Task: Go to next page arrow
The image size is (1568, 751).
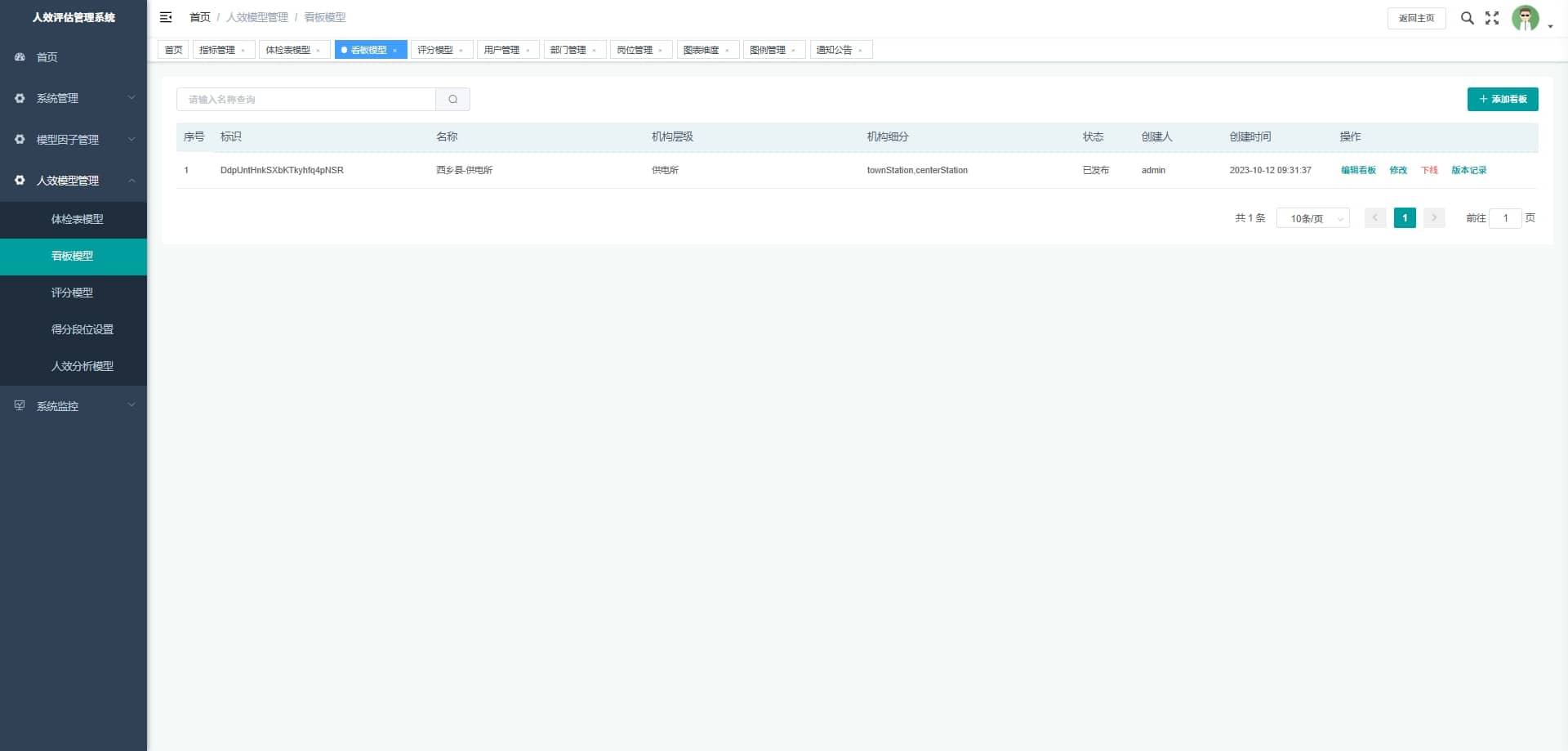Action: (x=1434, y=218)
